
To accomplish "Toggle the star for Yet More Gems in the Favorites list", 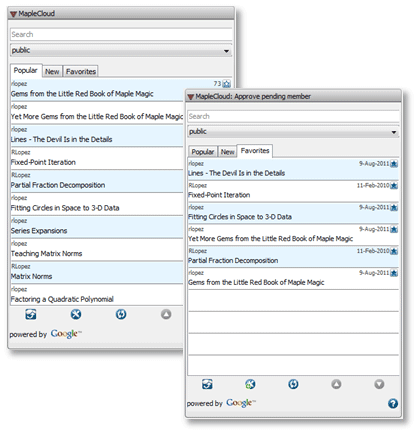I will tap(394, 229).
